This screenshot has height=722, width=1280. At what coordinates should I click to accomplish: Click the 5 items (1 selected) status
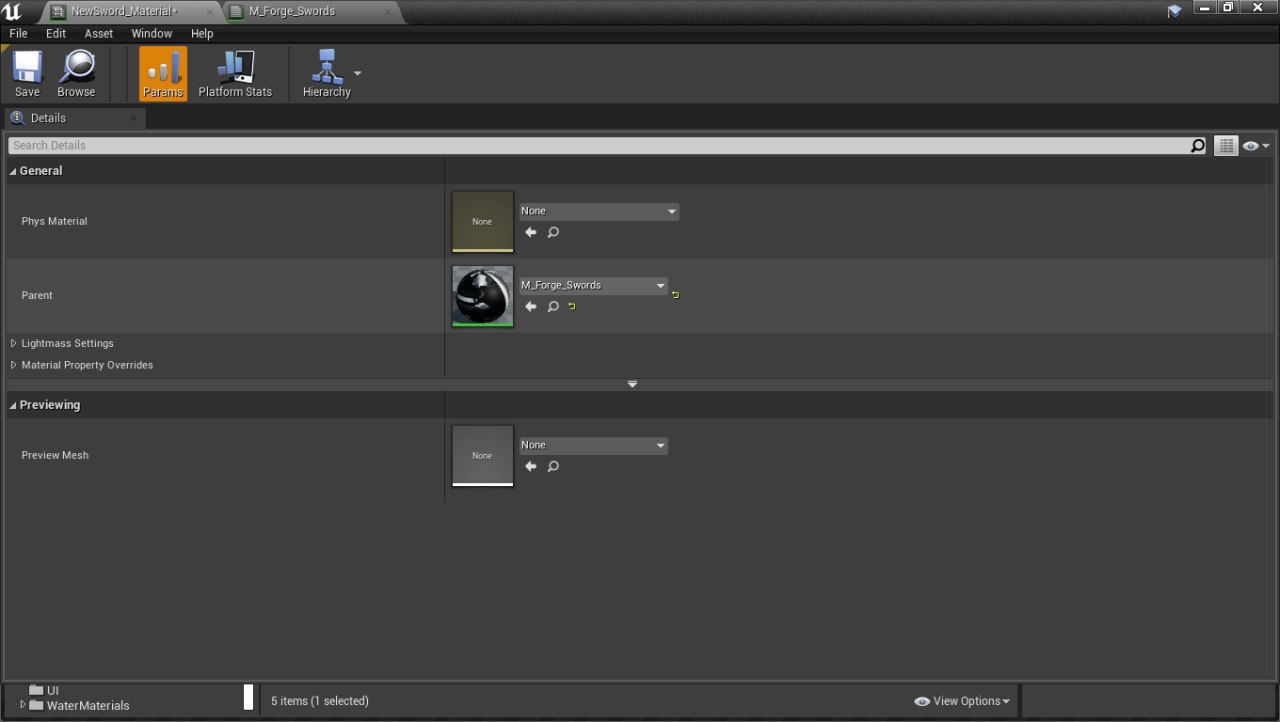click(320, 701)
